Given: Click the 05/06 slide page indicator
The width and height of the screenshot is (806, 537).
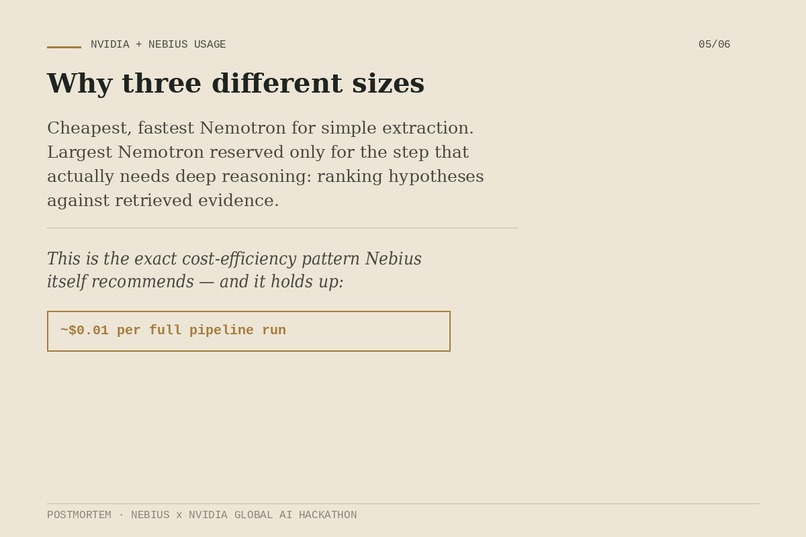Looking at the screenshot, I should pos(714,45).
